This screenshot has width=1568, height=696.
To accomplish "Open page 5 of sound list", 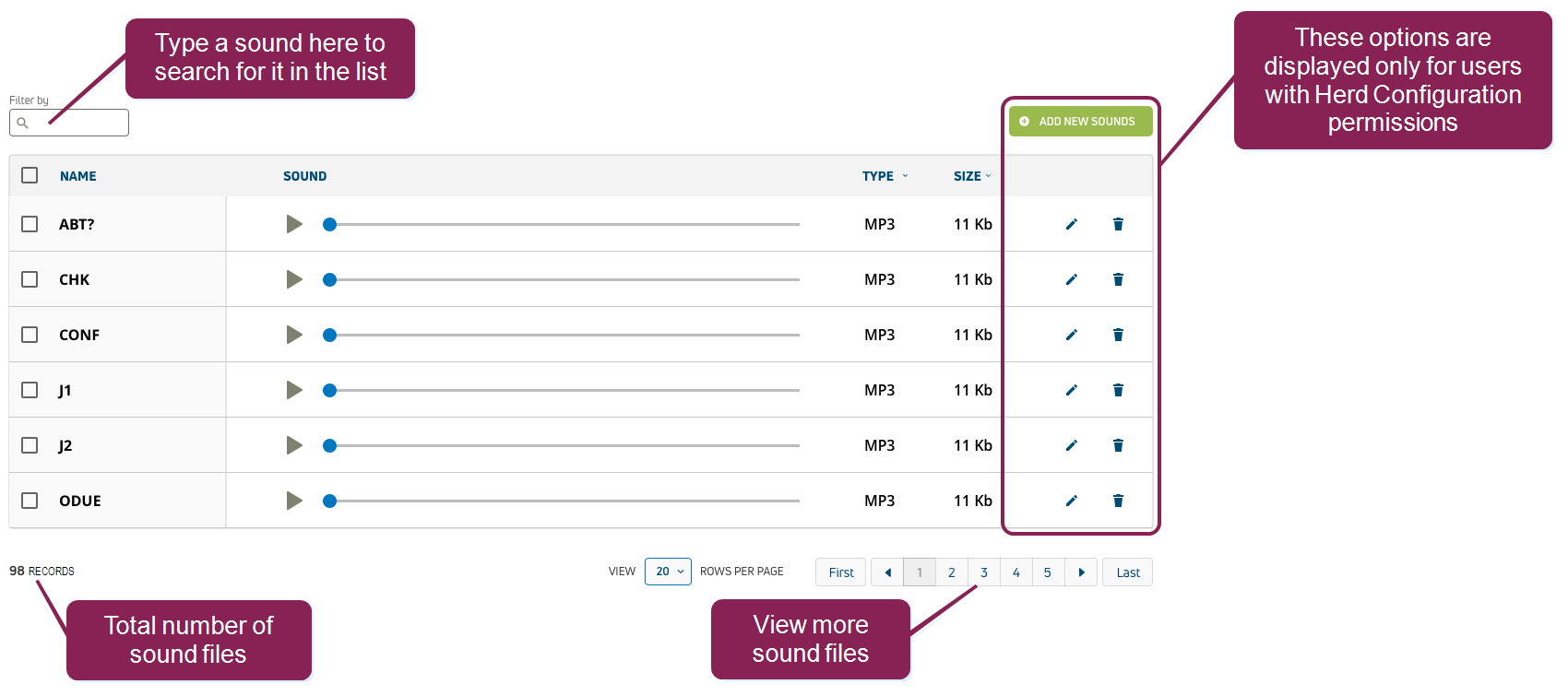I will click(1048, 572).
